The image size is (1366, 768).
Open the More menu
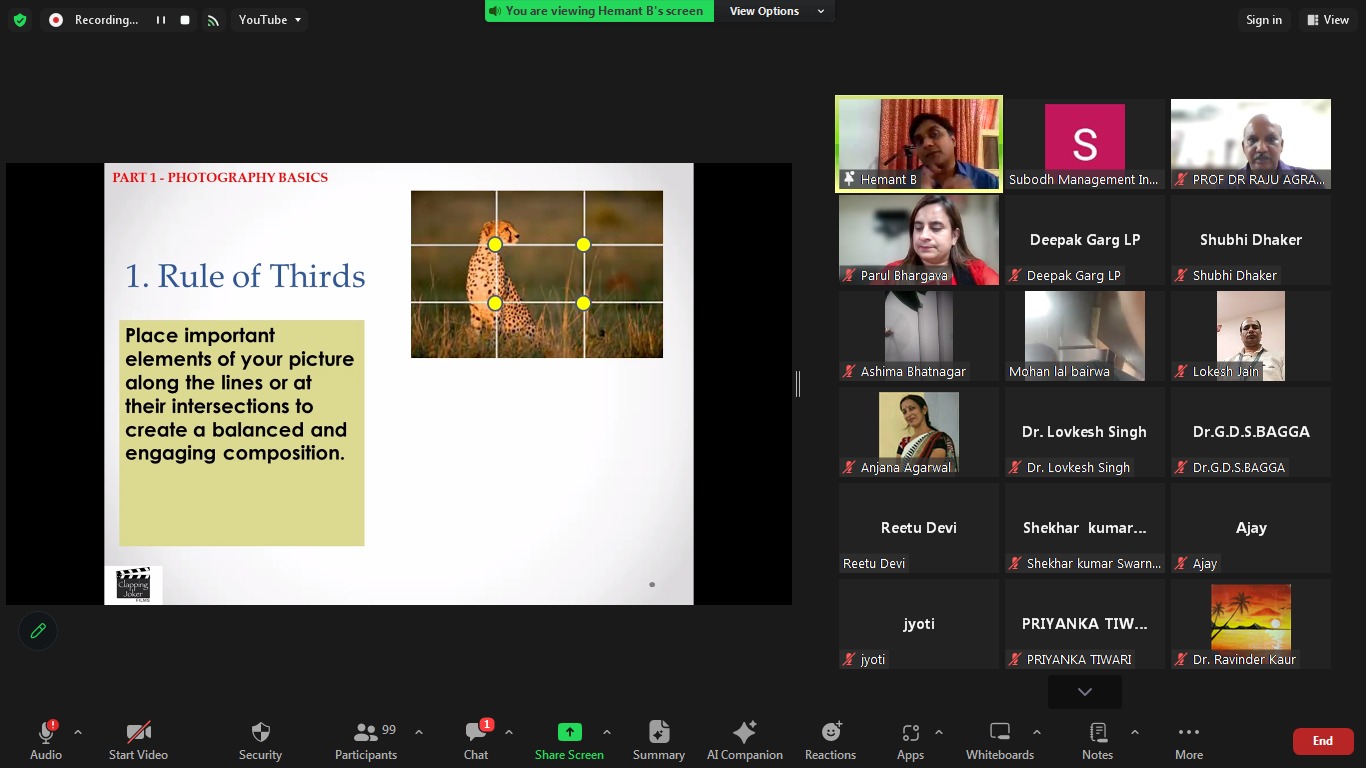tap(1188, 740)
